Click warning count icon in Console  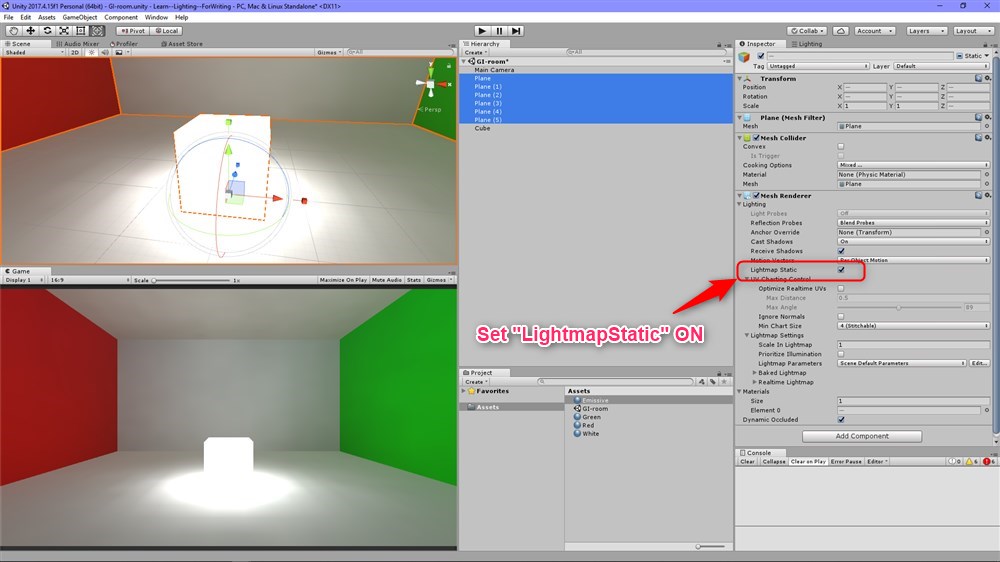click(969, 461)
